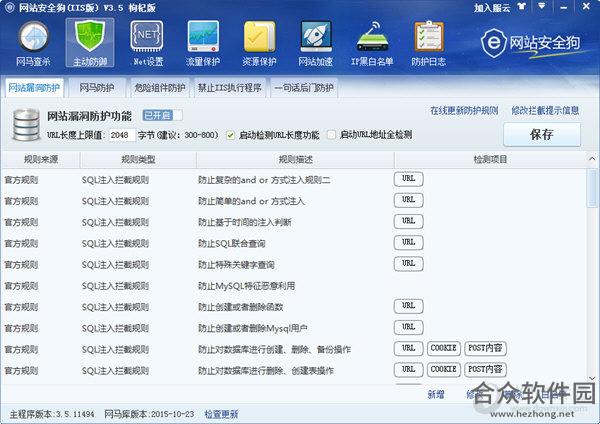Toggle 启动检测URL长度功能 checkbox
Image resolution: width=600 pixels, height=424 pixels.
(230, 135)
